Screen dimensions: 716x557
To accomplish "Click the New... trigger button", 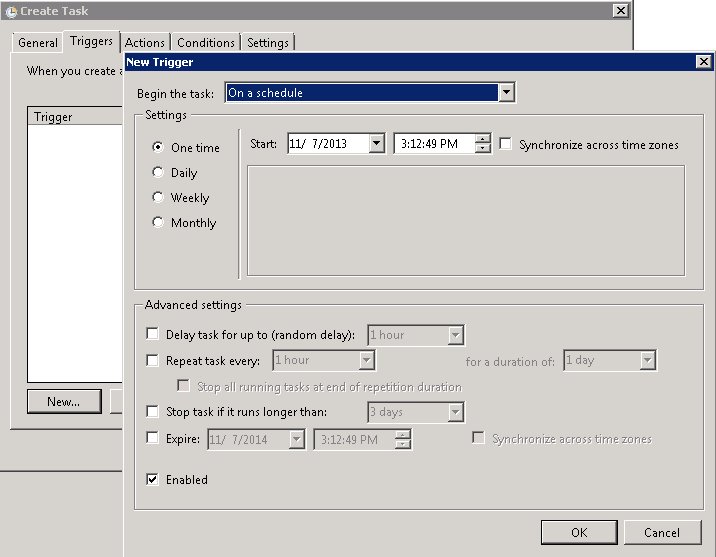I will coord(63,401).
